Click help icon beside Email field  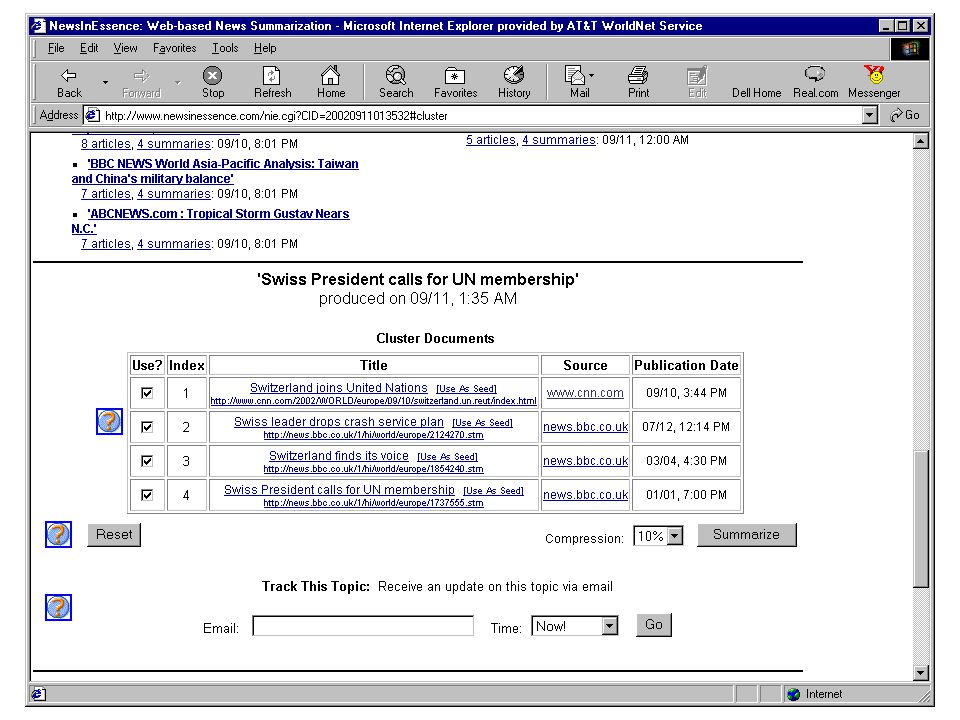pos(58,607)
